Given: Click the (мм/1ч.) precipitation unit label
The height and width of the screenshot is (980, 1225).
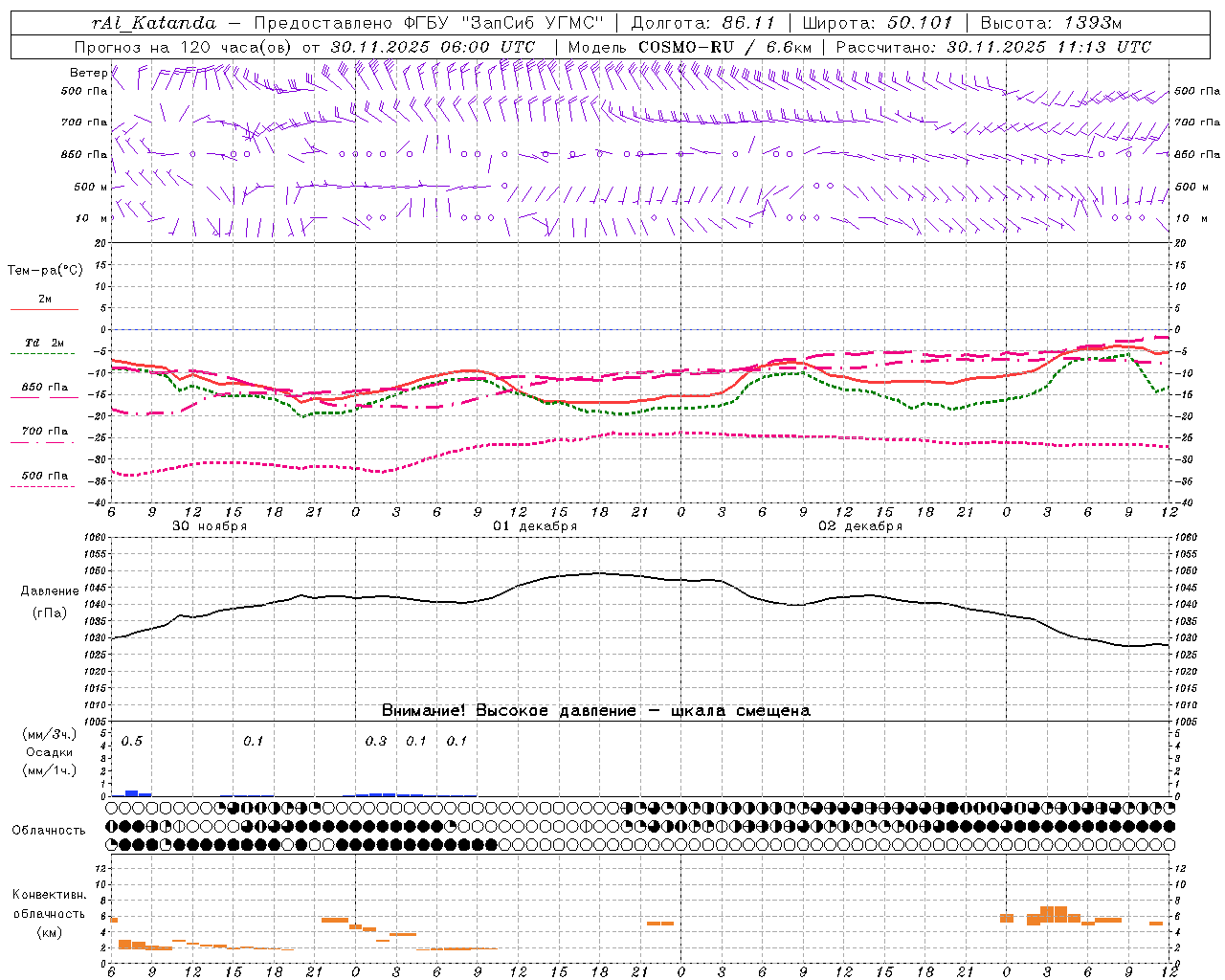Looking at the screenshot, I should click(x=49, y=770).
